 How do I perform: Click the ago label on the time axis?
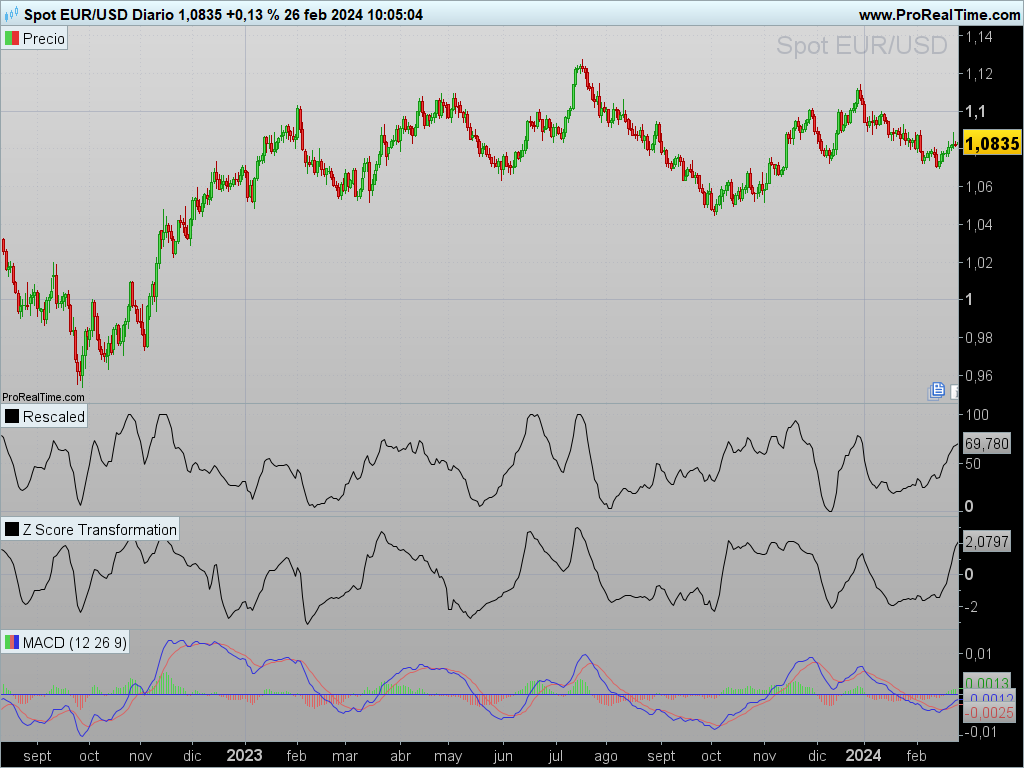(x=606, y=756)
